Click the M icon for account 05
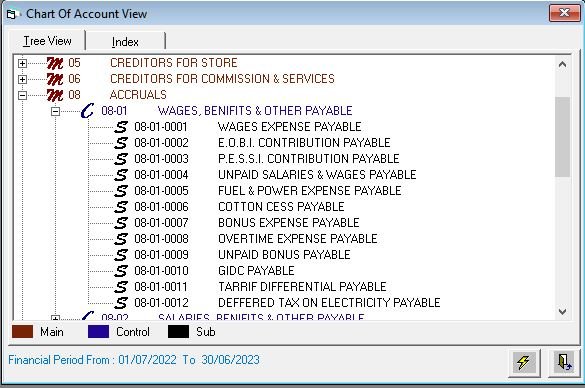 (x=55, y=63)
